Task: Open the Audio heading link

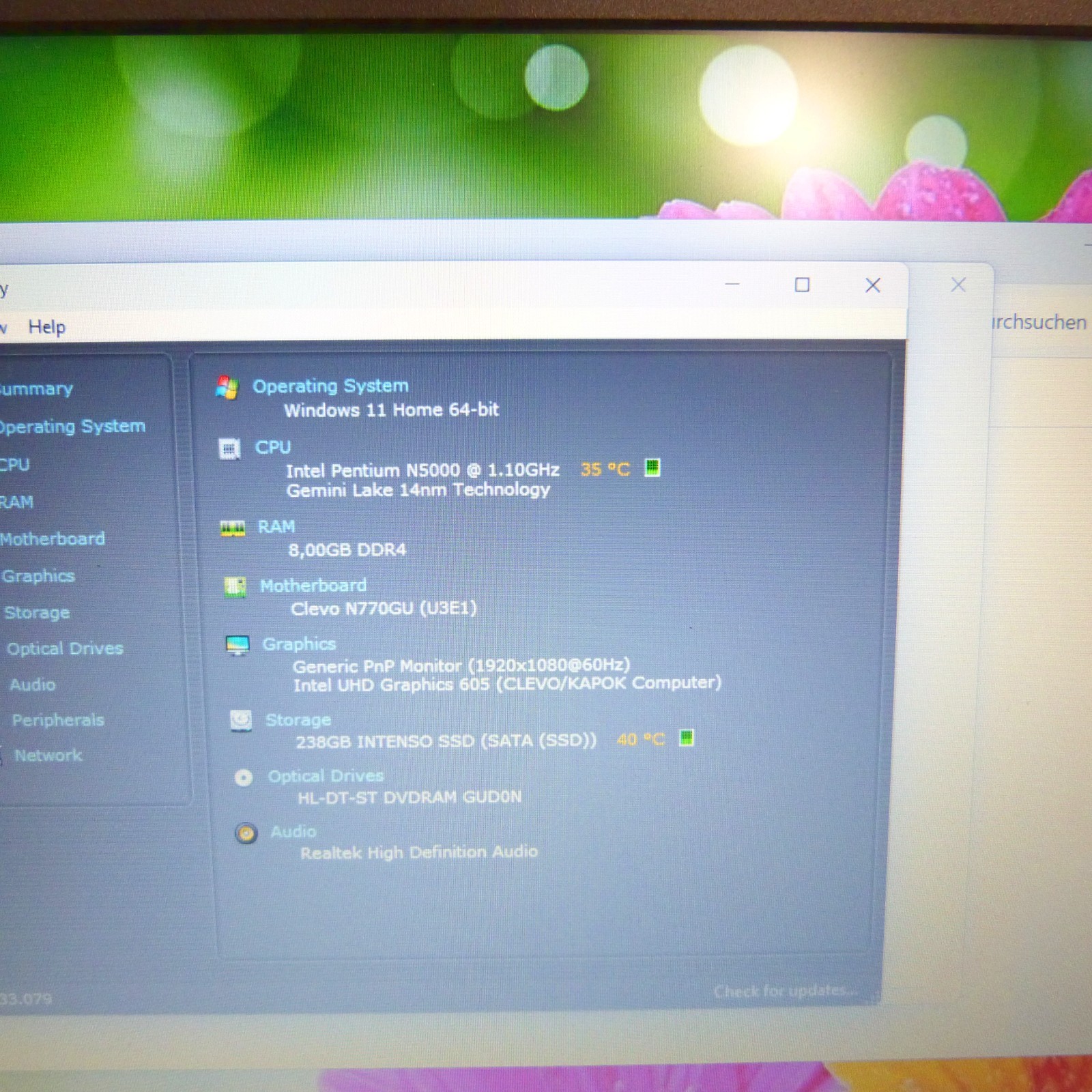Action: 293,832
